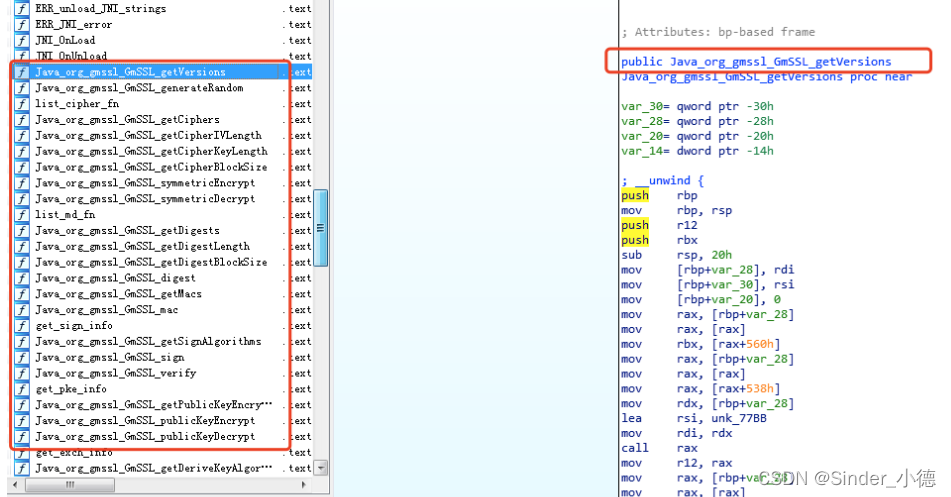Click vertical scrollbar thumb in functions list

point(320,228)
